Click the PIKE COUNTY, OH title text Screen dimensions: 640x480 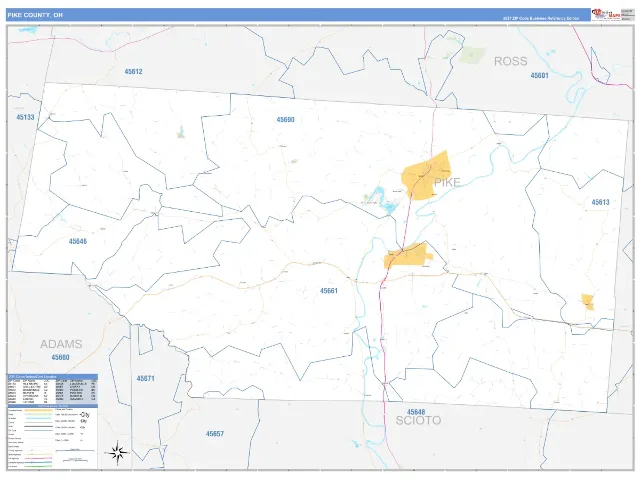[x=35, y=15]
